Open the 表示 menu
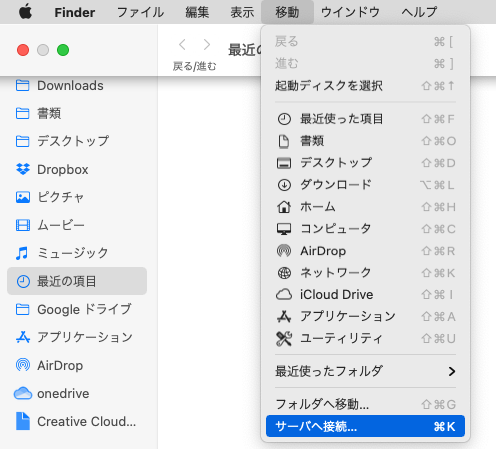The width and height of the screenshot is (496, 449). [x=242, y=13]
